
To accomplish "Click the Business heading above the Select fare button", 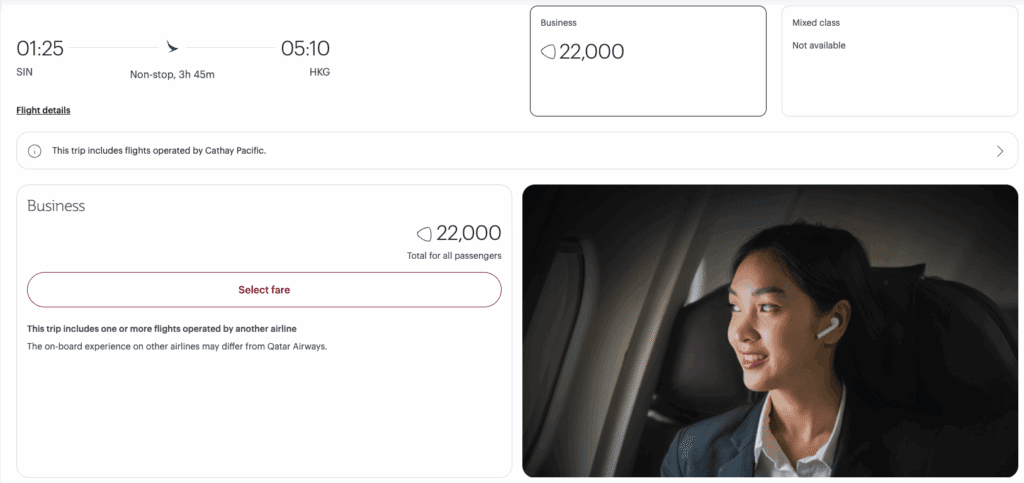I will tap(56, 206).
